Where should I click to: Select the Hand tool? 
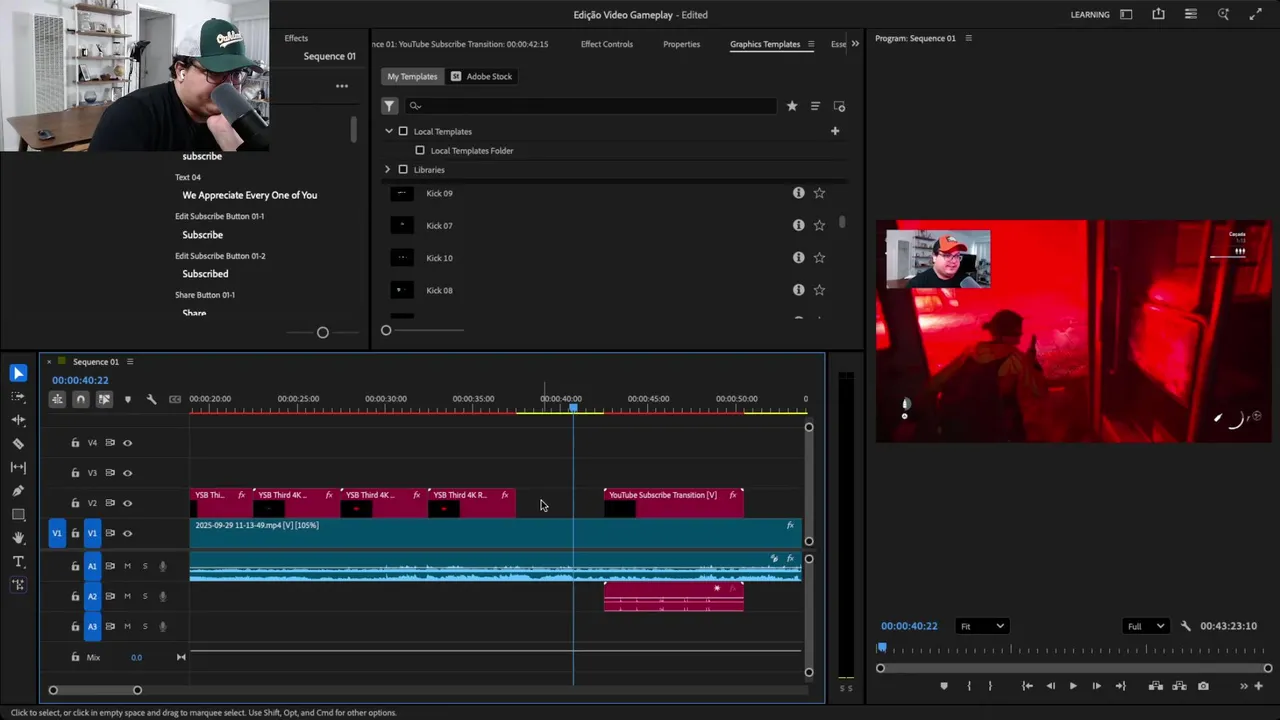[18, 538]
